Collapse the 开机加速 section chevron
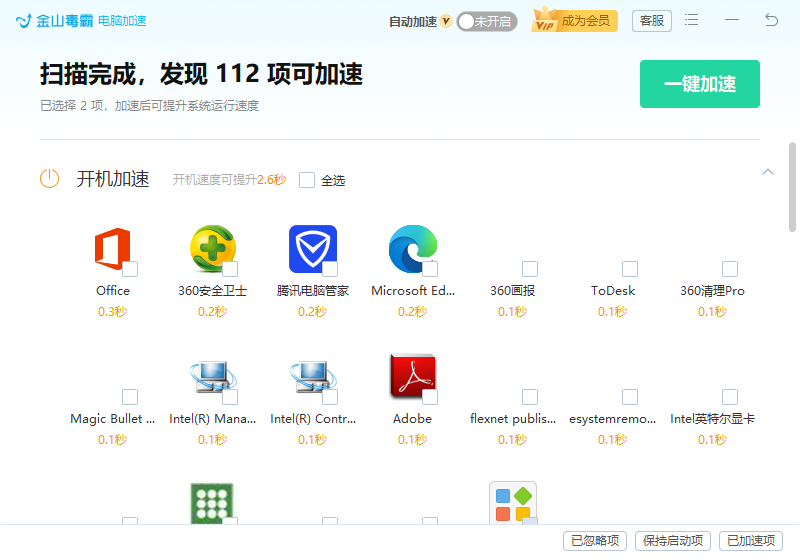Viewport: 800px width, 560px height. [x=768, y=172]
